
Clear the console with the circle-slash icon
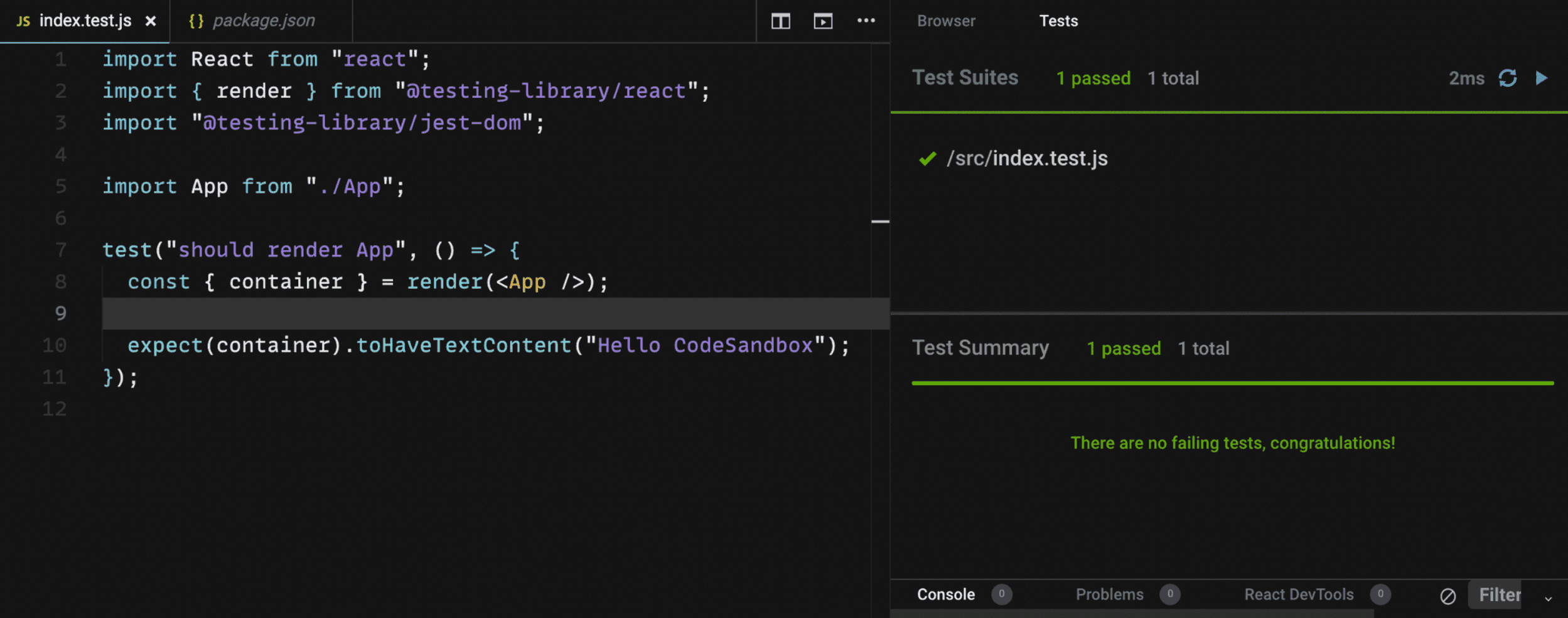[1447, 595]
